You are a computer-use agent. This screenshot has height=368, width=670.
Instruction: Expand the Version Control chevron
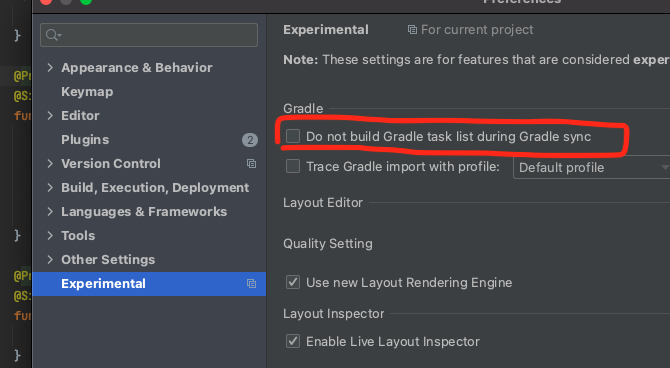click(x=50, y=164)
